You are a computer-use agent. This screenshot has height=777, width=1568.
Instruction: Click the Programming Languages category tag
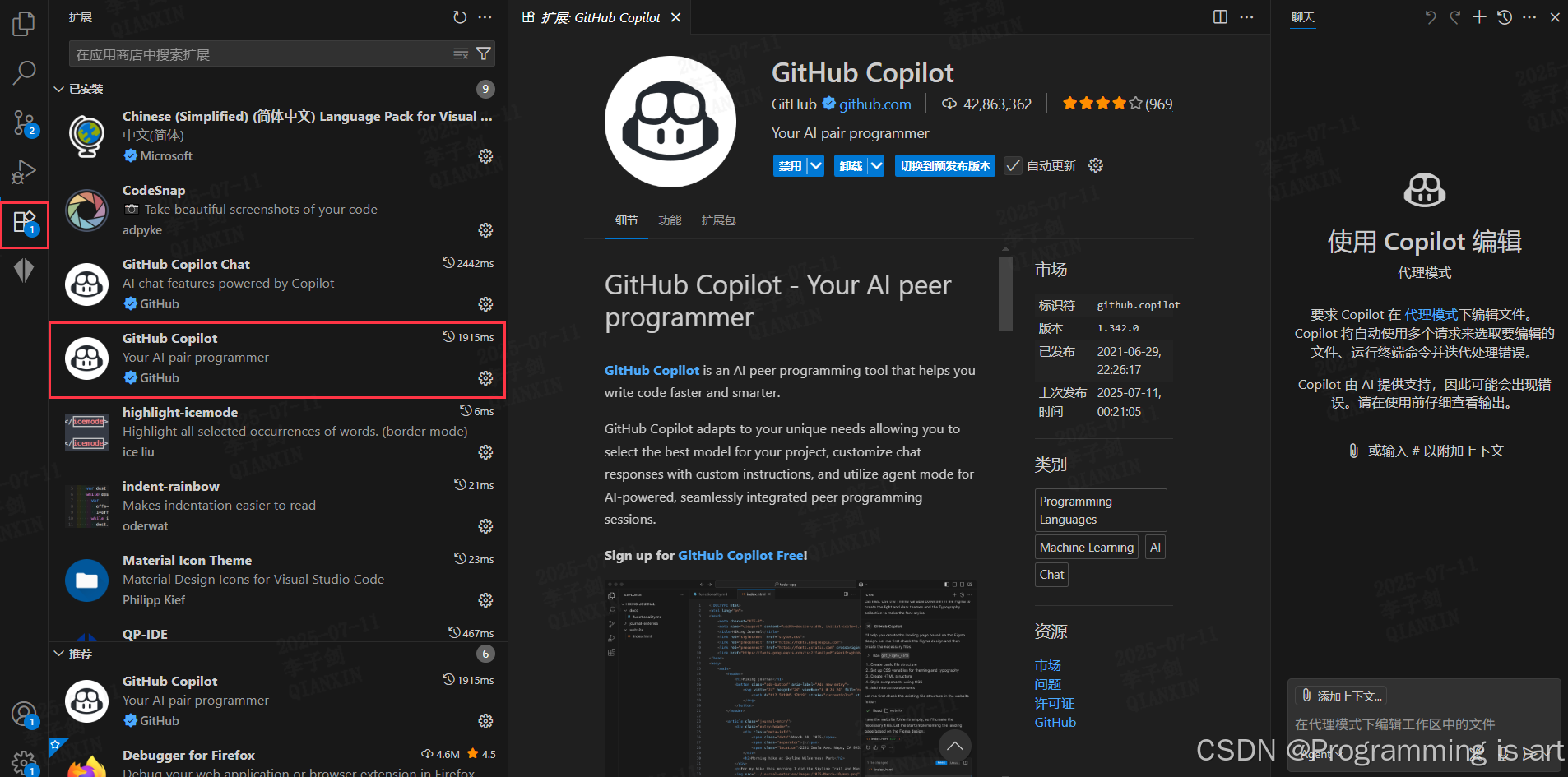pyautogui.click(x=1100, y=511)
